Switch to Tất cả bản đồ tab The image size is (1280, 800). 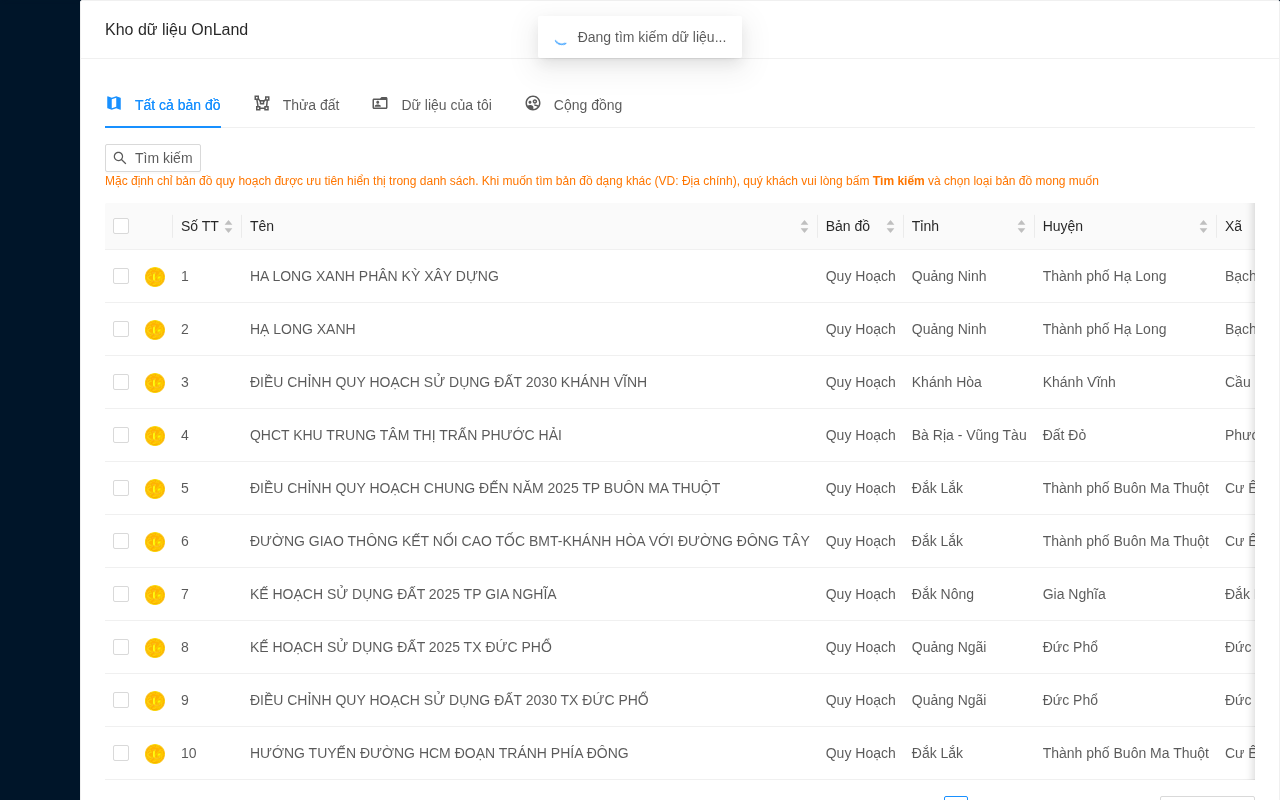(163, 105)
